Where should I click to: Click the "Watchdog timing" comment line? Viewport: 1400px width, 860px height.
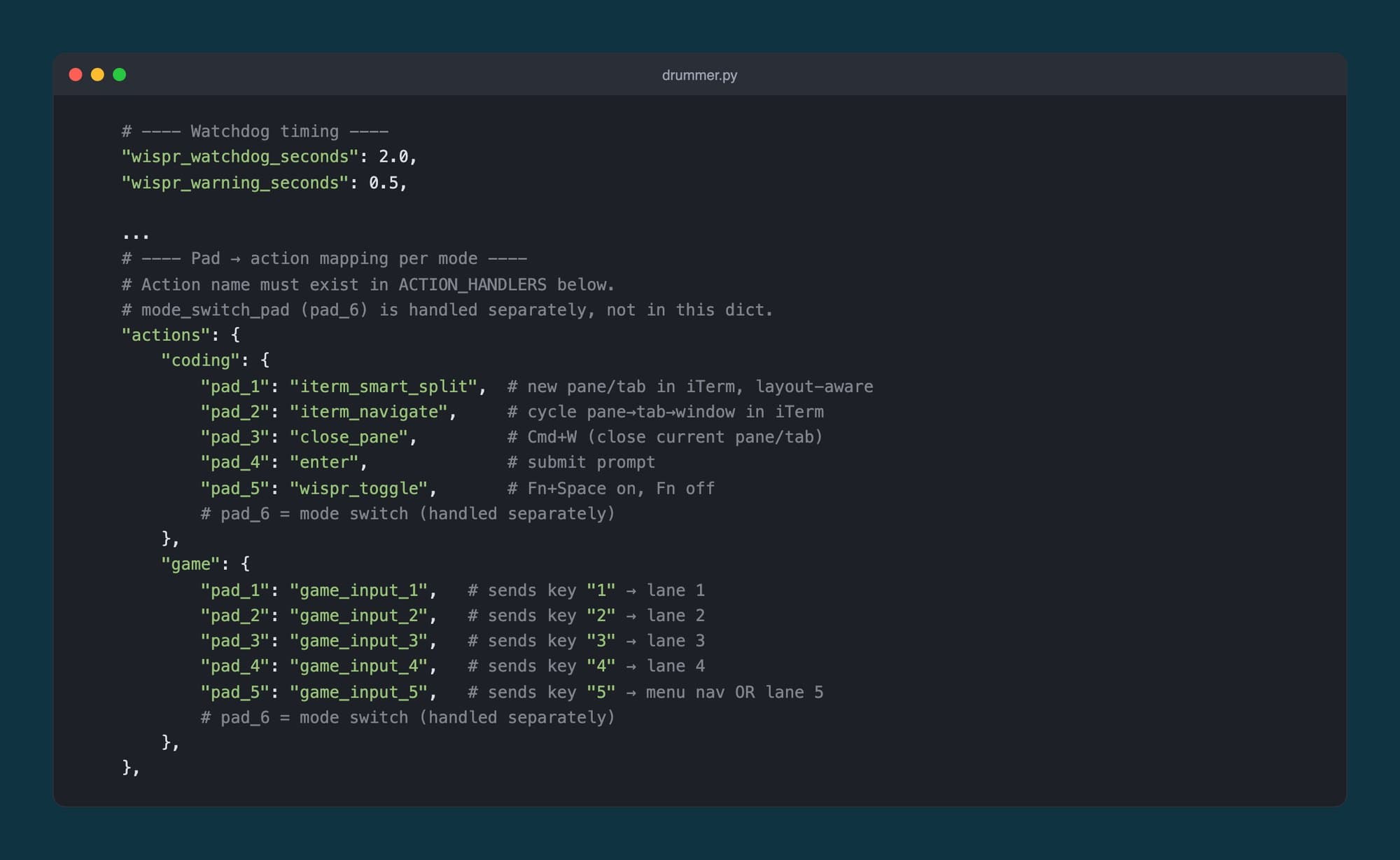click(255, 131)
